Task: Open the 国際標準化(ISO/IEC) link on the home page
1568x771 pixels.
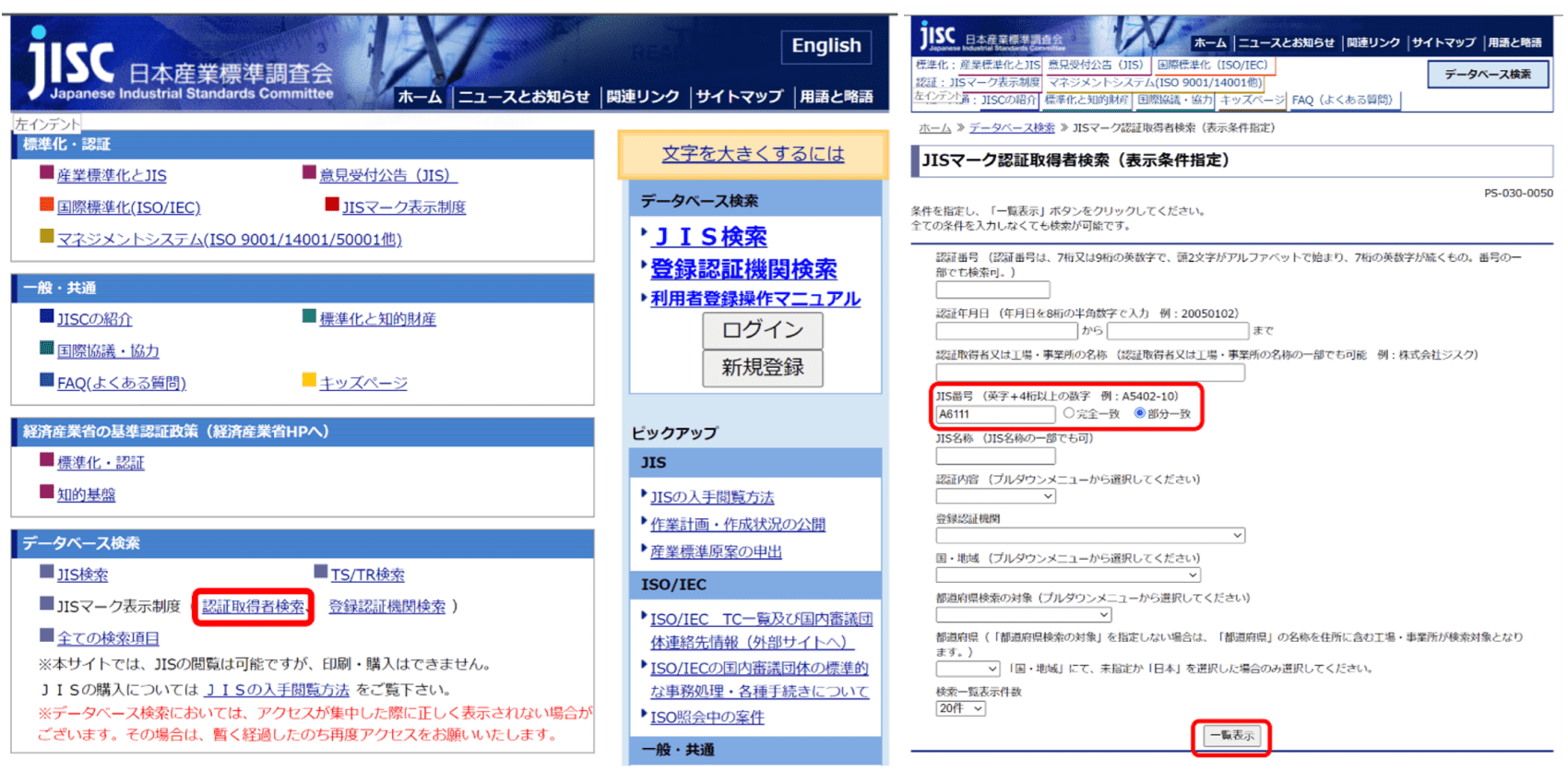Action: 128,208
